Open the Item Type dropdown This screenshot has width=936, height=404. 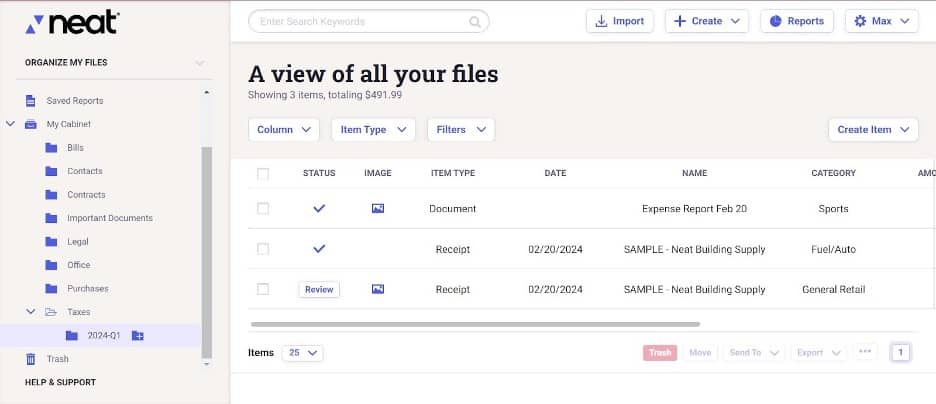click(373, 130)
